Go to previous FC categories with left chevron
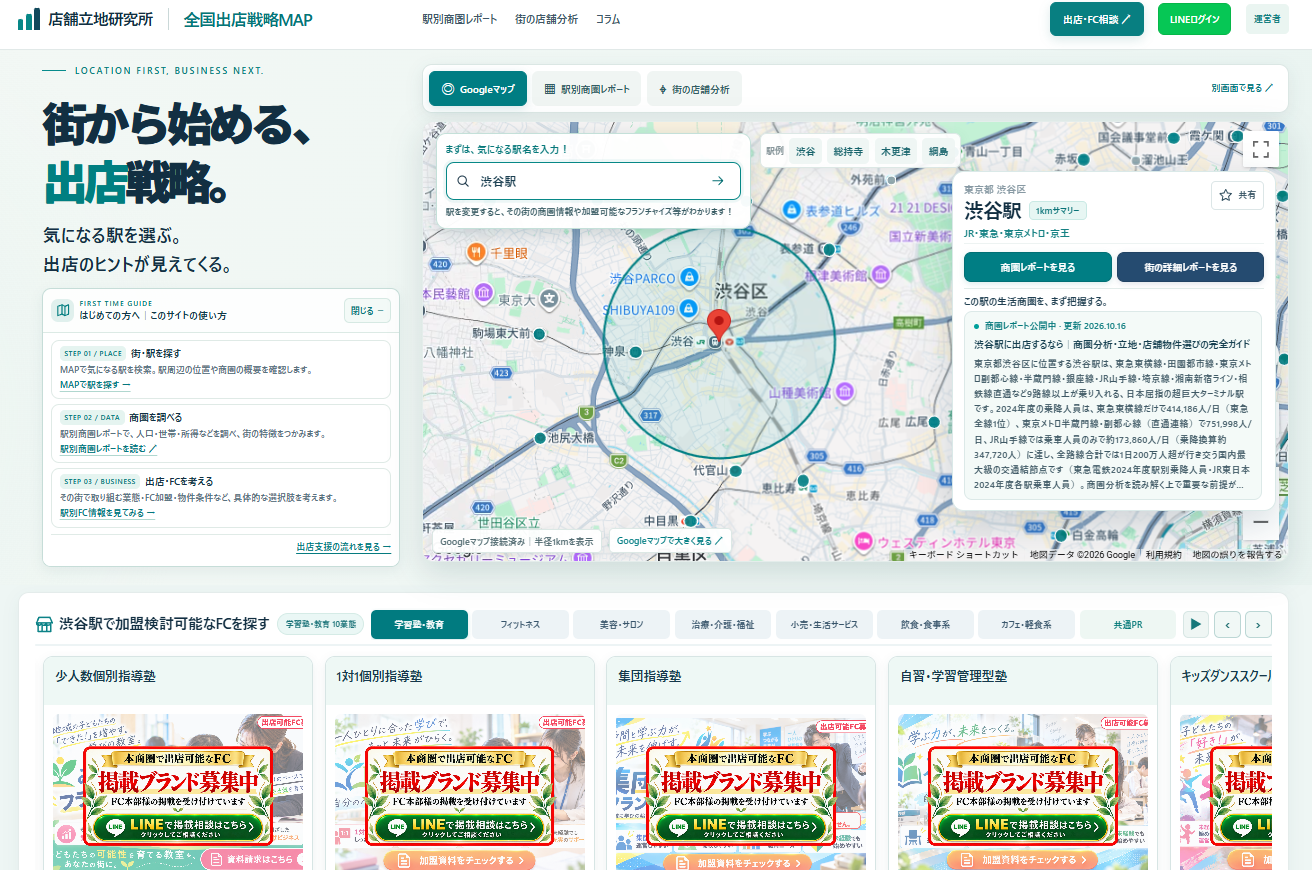 [1228, 624]
